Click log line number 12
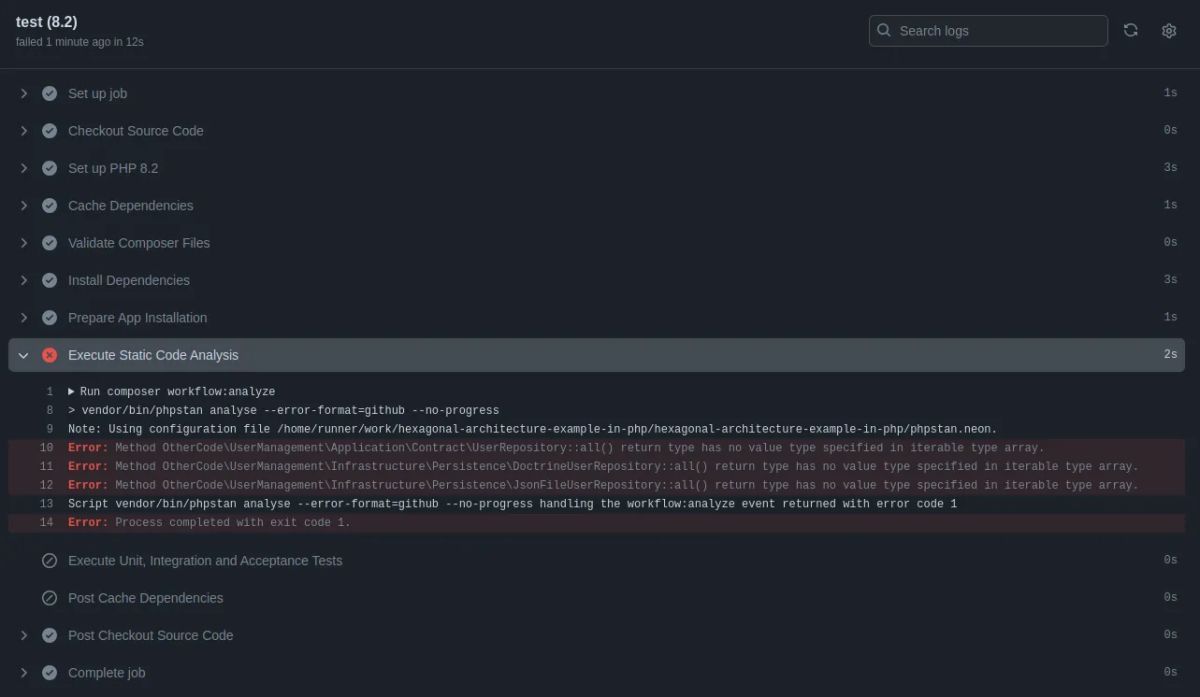 (47, 485)
